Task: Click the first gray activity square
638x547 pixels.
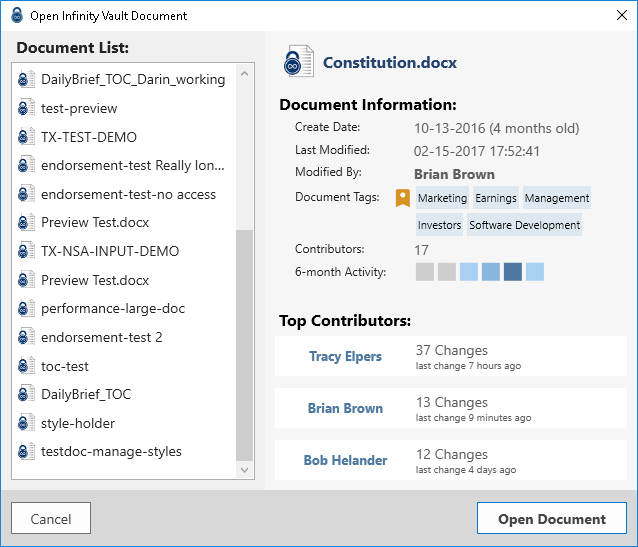Action: pyautogui.click(x=425, y=272)
